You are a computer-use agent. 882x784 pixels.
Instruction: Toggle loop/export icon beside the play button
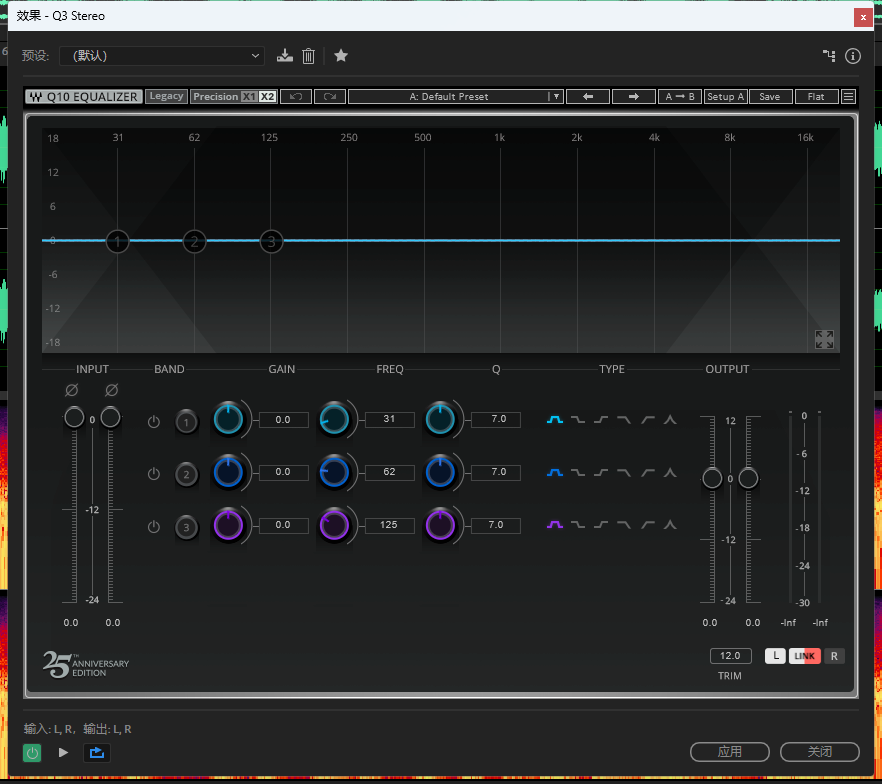97,753
